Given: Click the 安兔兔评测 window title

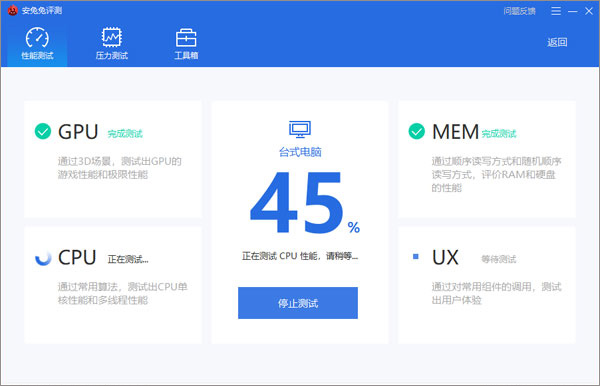Looking at the screenshot, I should [42, 10].
